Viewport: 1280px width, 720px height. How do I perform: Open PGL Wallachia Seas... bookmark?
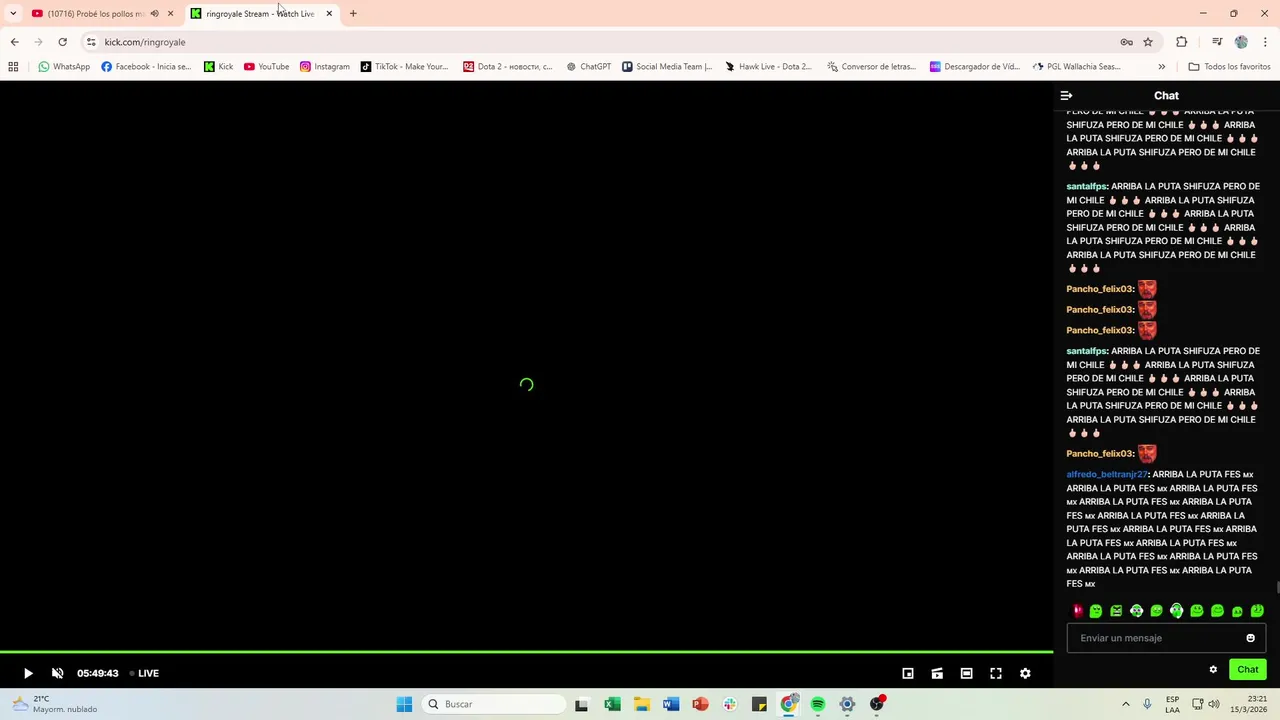pos(1076,67)
